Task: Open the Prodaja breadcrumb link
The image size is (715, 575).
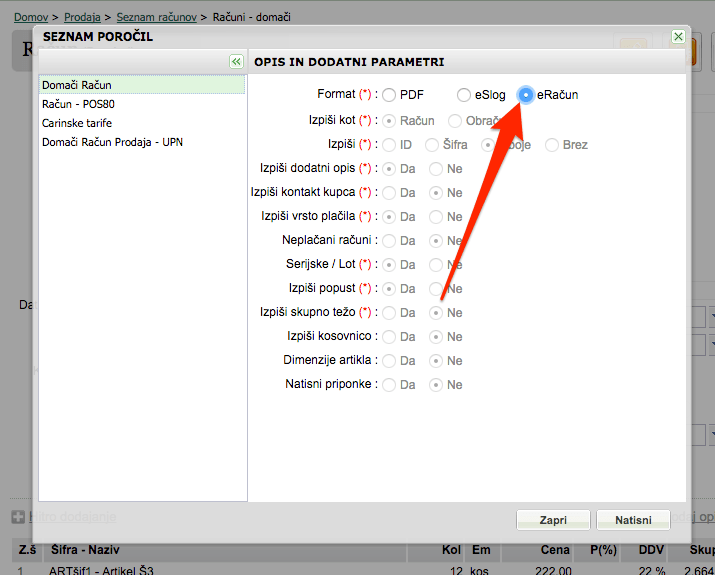Action: 82,17
